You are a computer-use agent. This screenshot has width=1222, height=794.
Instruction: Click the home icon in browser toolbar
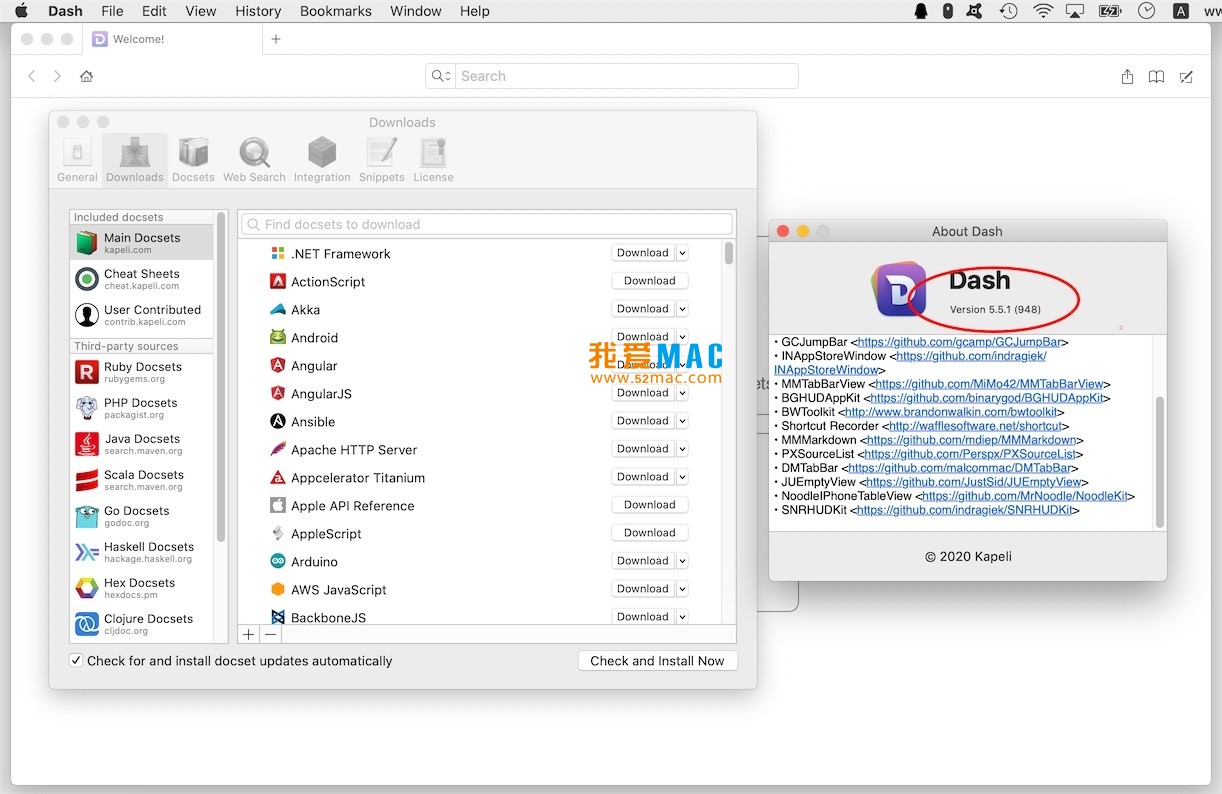pos(87,76)
